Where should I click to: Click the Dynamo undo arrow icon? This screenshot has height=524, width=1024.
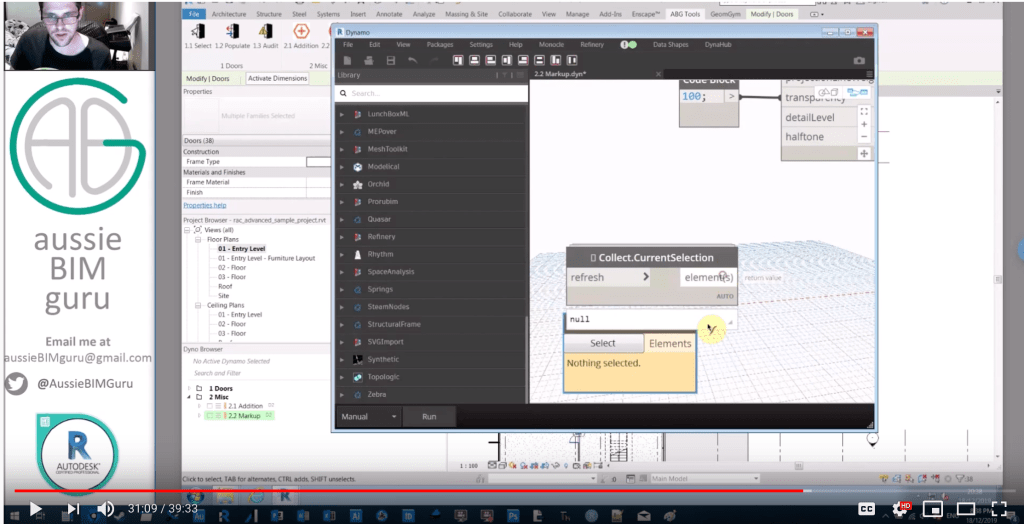(412, 61)
